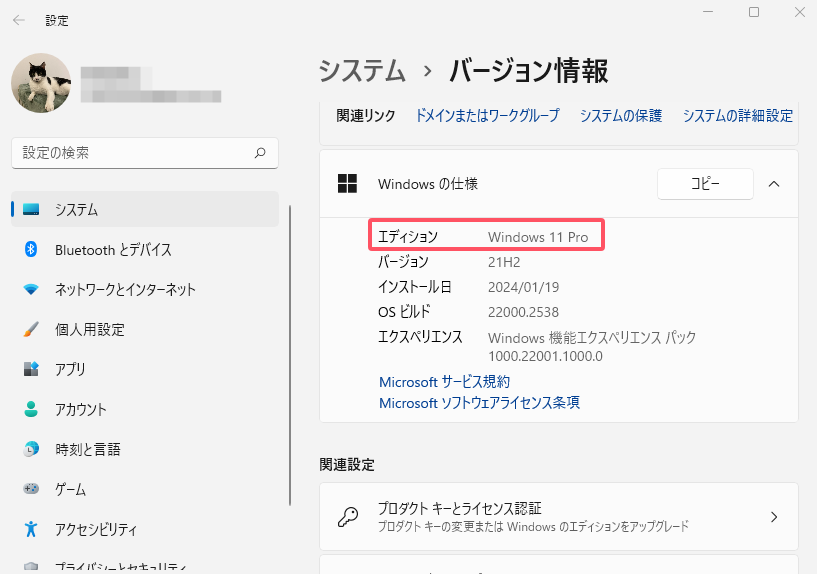The height and width of the screenshot is (574, 817).
Task: Open アクセシビリティ settings
Action: [x=145, y=529]
